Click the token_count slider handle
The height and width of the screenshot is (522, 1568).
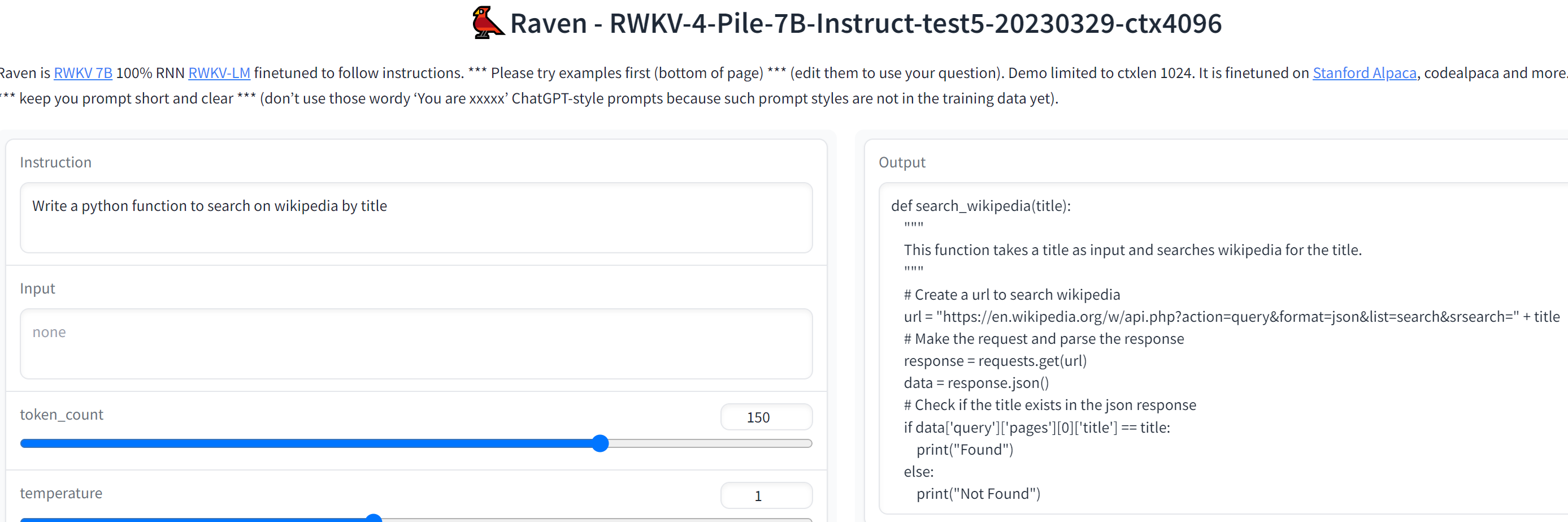pos(600,443)
